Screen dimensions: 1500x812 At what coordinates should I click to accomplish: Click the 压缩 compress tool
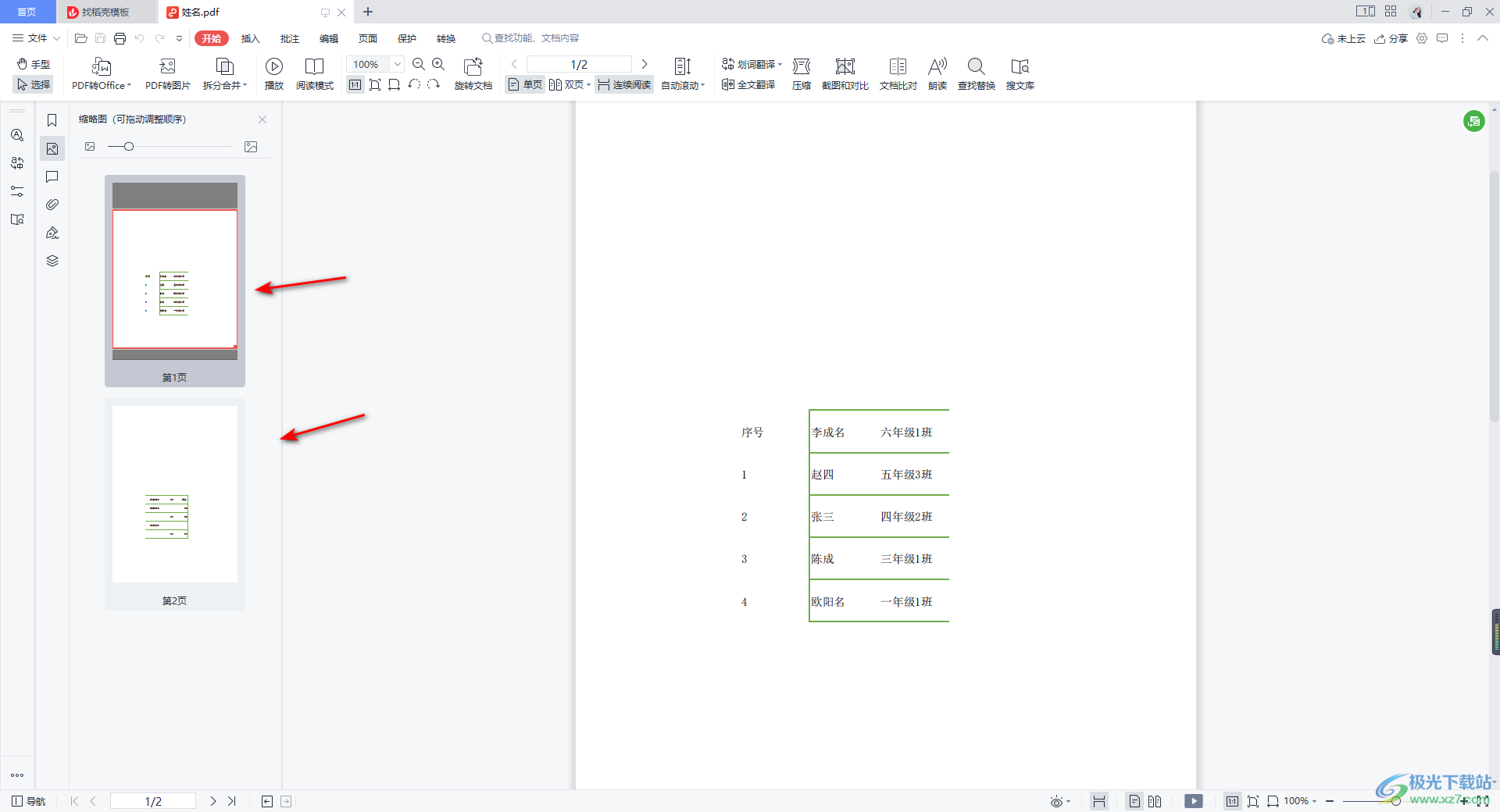click(x=802, y=74)
